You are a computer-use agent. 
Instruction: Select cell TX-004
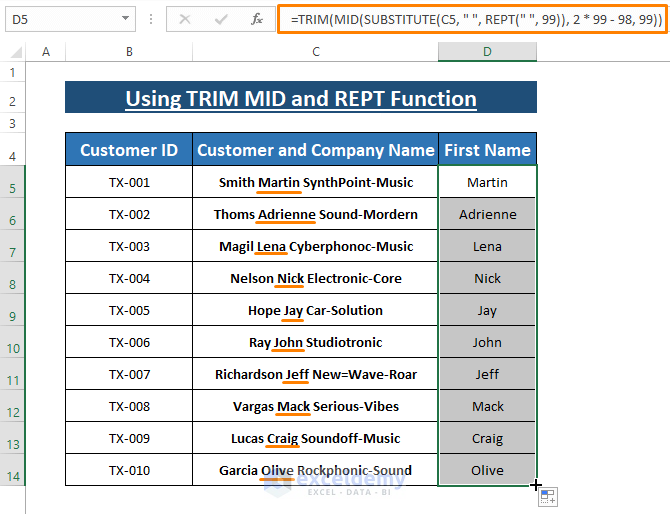point(129,278)
